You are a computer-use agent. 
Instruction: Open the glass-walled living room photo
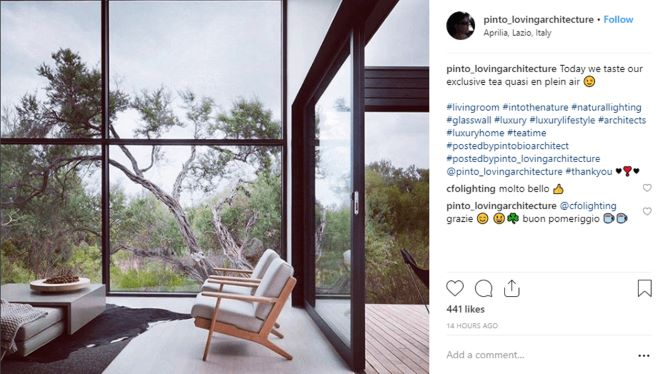click(214, 187)
